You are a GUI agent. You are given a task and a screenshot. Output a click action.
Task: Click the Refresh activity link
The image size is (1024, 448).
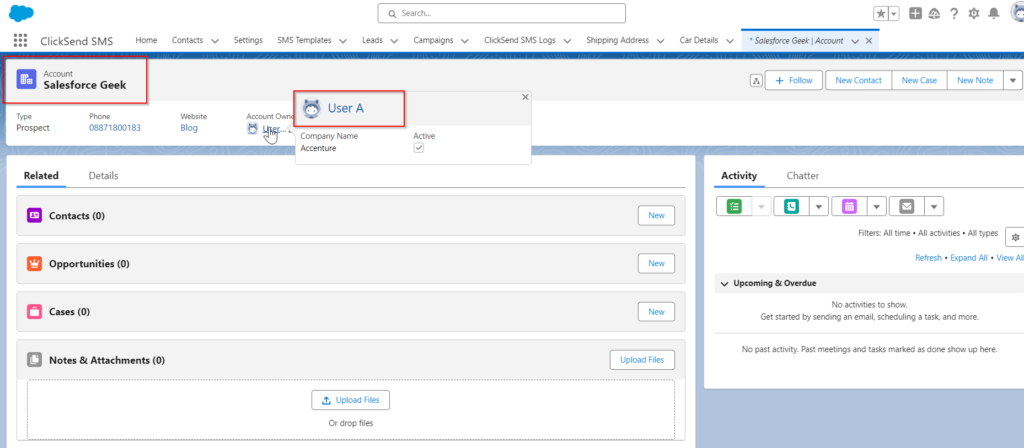pyautogui.click(x=928, y=258)
